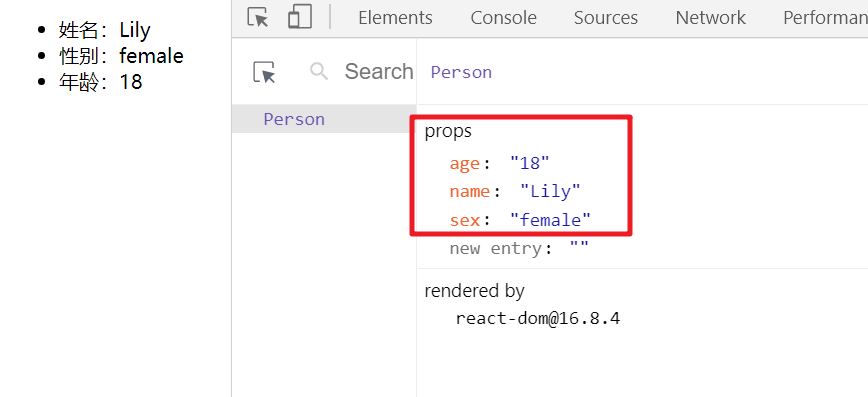Image resolution: width=868 pixels, height=397 pixels.
Task: Select React component picker icon
Action: 264,72
